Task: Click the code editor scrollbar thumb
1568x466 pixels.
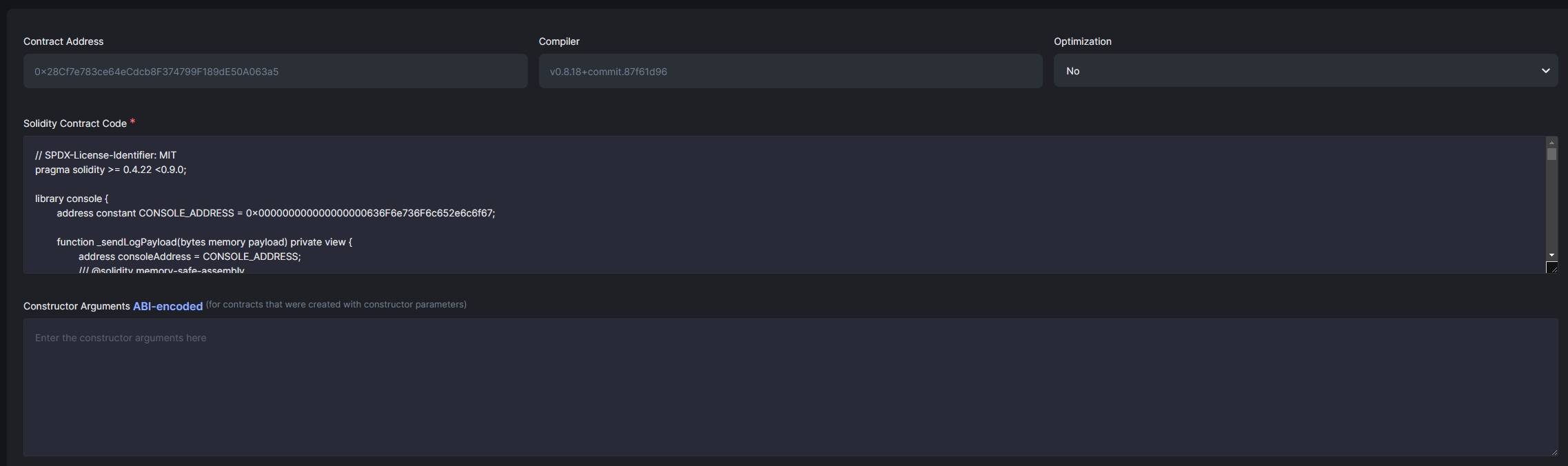Action: click(1551, 154)
